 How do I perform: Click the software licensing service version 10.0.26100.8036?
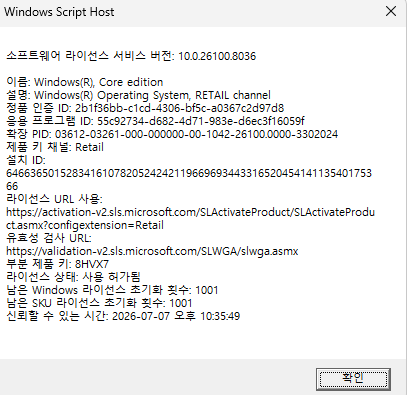(x=217, y=56)
